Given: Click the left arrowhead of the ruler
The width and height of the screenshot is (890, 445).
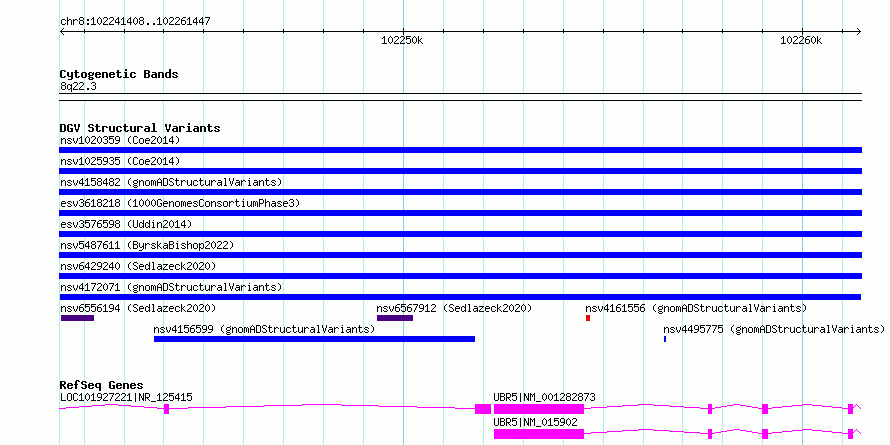Looking at the screenshot, I should [62, 32].
